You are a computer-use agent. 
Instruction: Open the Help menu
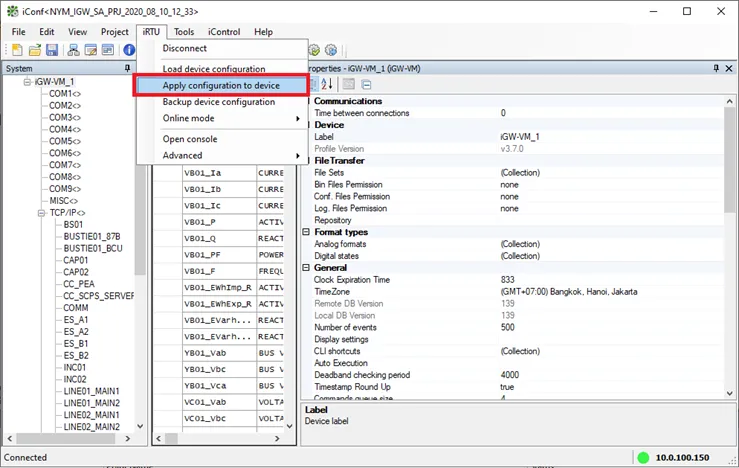(263, 32)
